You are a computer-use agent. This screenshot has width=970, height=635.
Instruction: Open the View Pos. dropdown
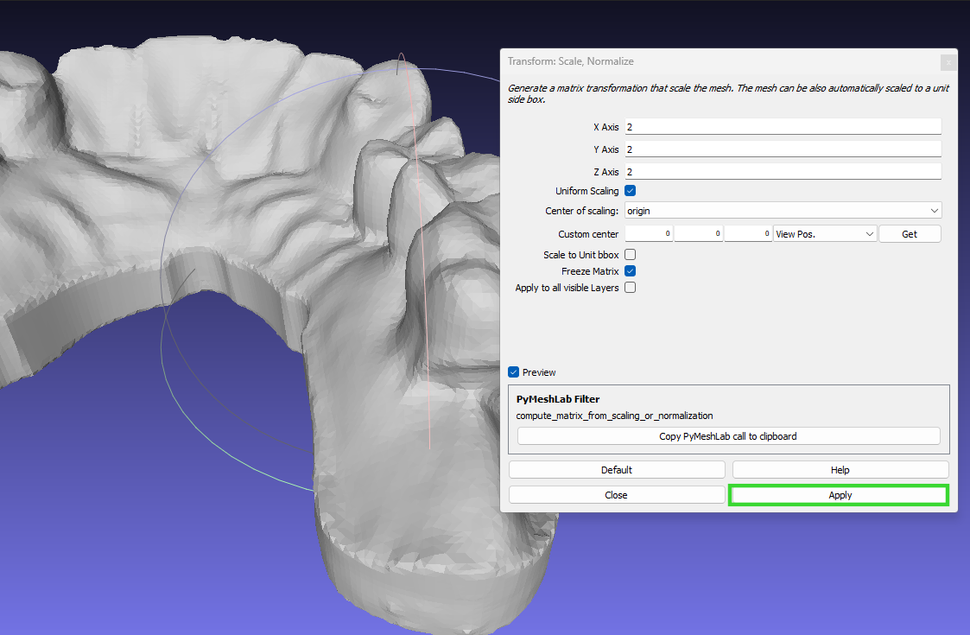pos(824,232)
